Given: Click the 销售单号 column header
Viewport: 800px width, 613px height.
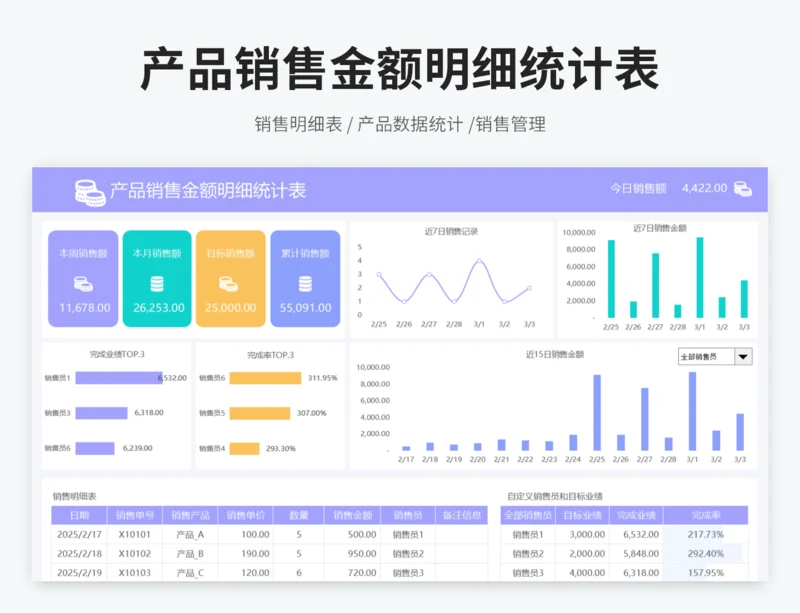Looking at the screenshot, I should tap(135, 515).
